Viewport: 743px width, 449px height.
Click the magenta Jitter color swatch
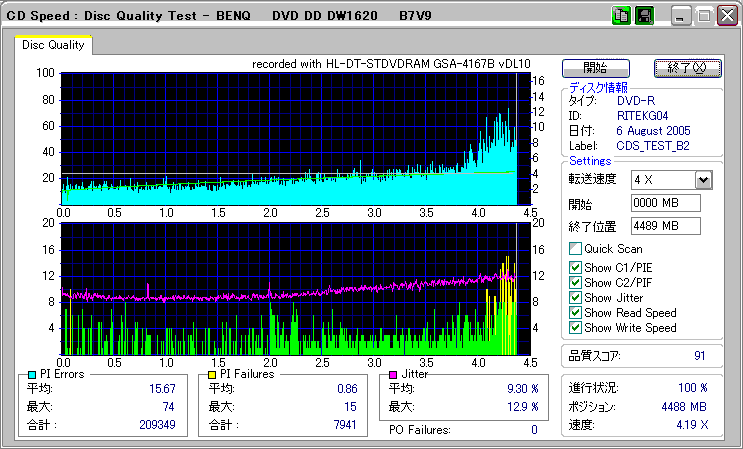(393, 374)
